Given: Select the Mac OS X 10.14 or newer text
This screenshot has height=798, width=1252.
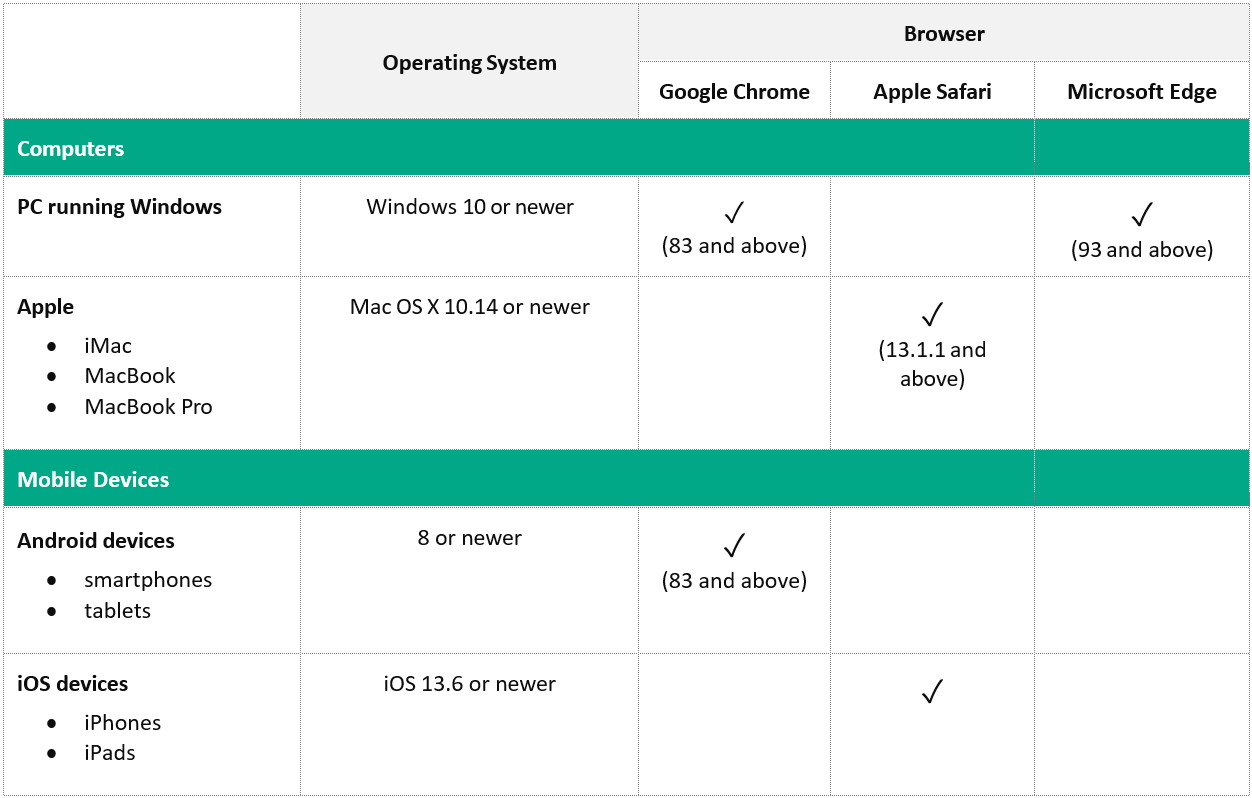Looking at the screenshot, I should point(470,307).
